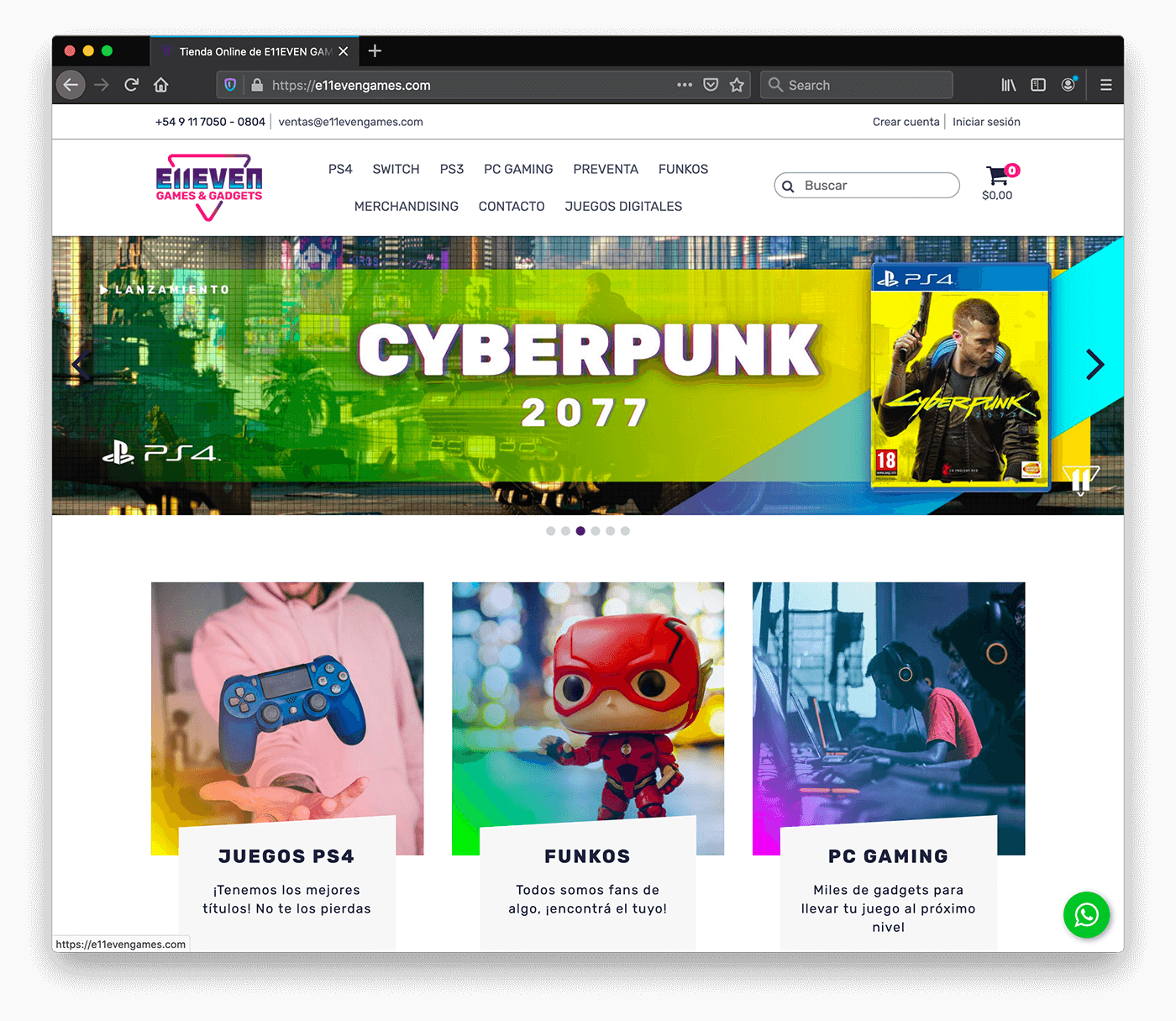The width and height of the screenshot is (1176, 1021).
Task: Bookmark this page with the star icon
Action: tap(737, 85)
